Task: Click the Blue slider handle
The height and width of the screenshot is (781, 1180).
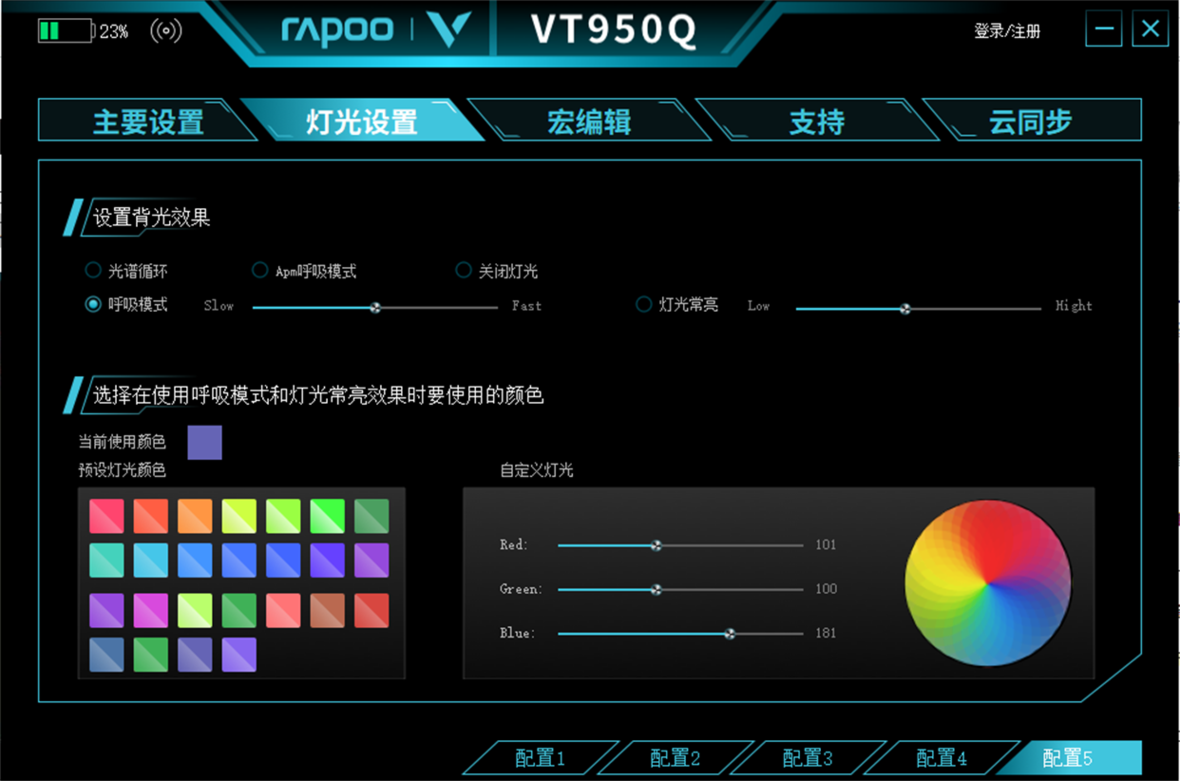Action: (730, 633)
